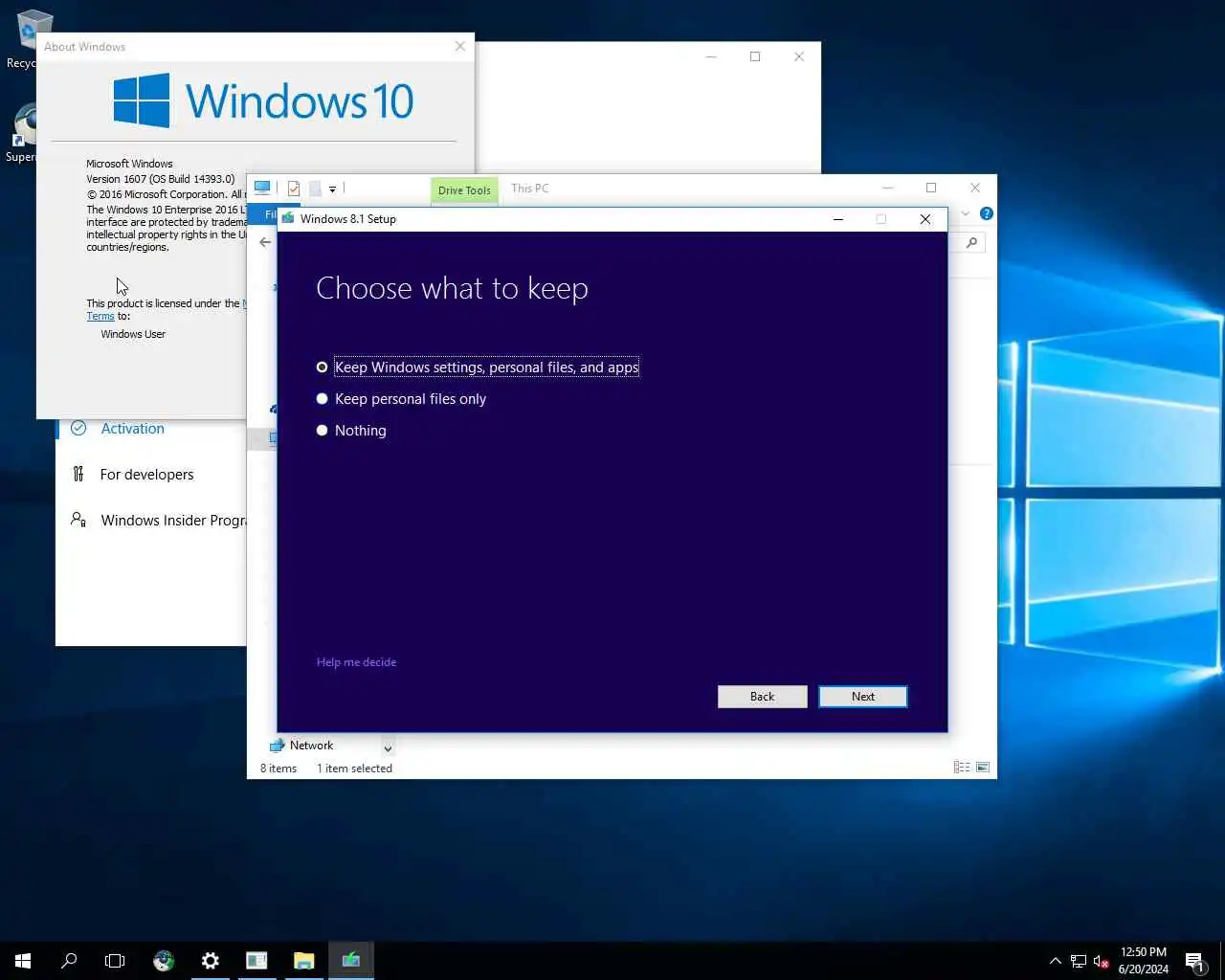
Task: Click the navigation pane scroll down arrow
Action: coord(388,747)
